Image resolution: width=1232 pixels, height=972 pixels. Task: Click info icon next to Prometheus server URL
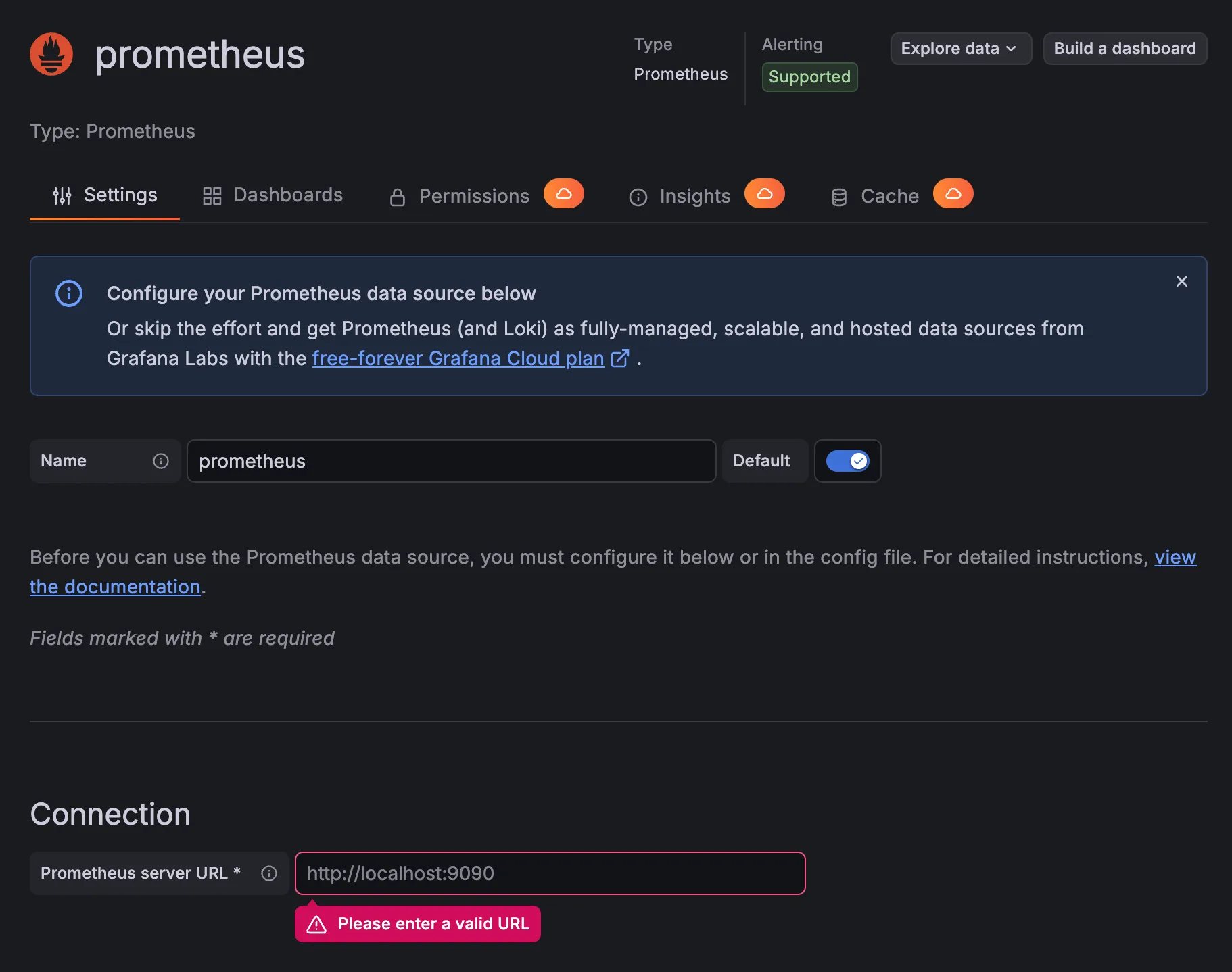pyautogui.click(x=269, y=873)
